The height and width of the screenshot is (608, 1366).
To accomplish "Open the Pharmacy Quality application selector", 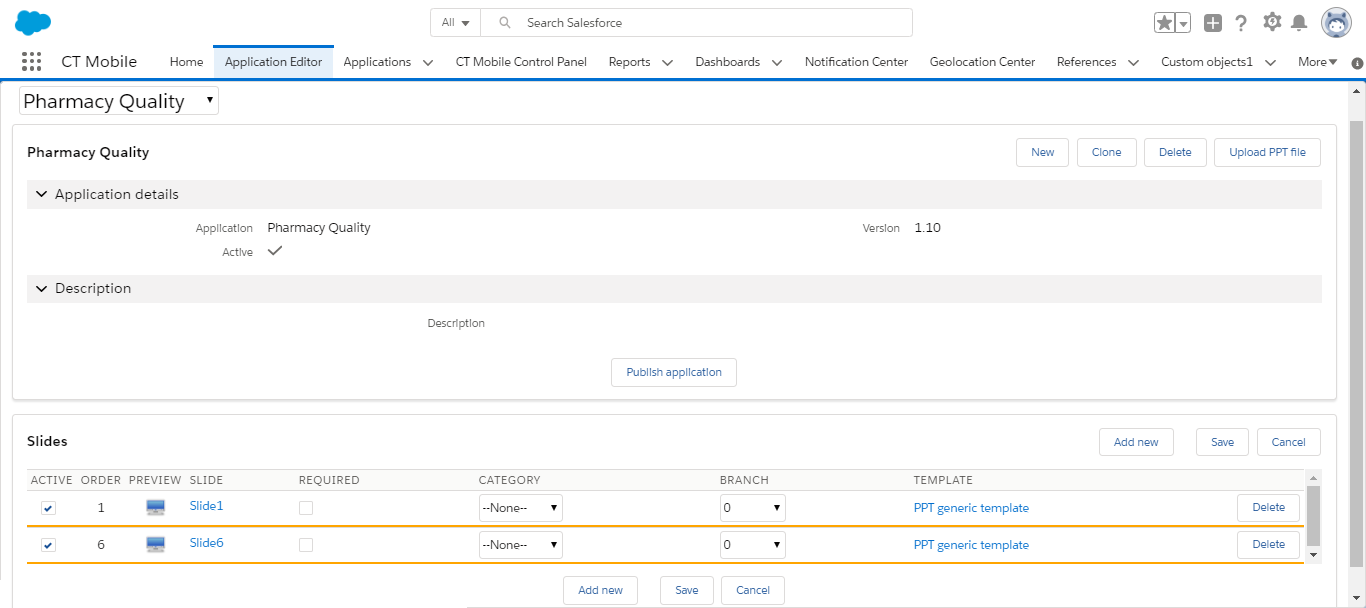I will tap(117, 100).
